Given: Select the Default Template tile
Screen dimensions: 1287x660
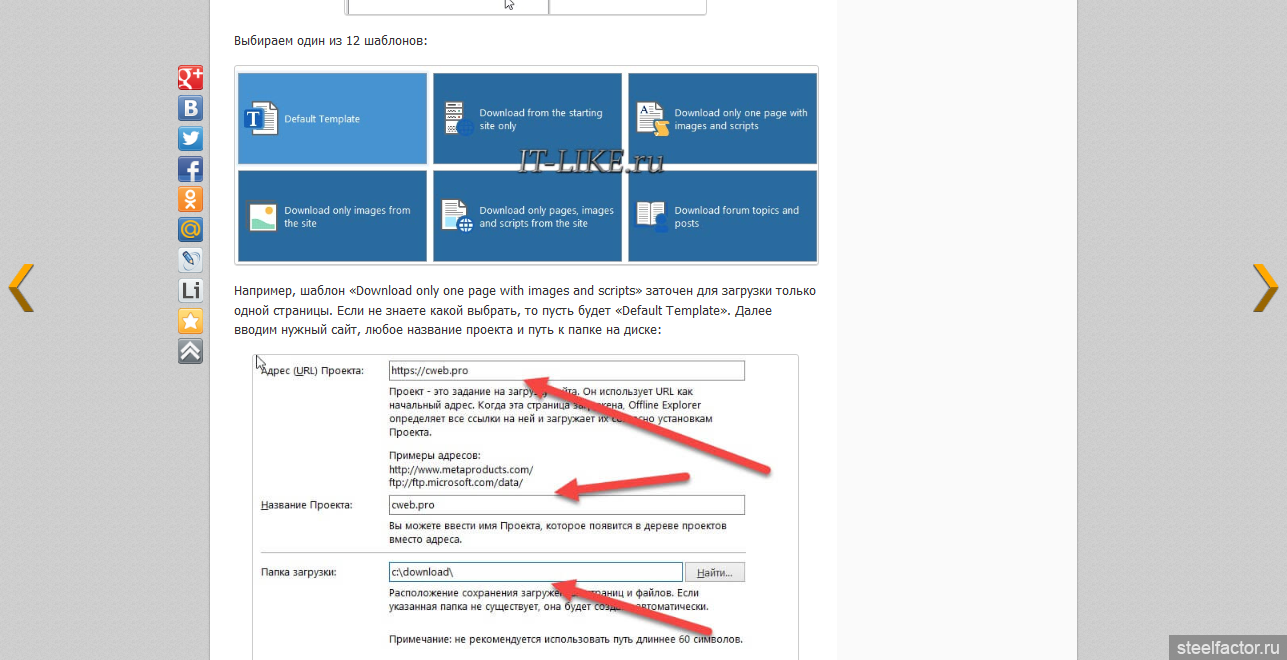Looking at the screenshot, I should pyautogui.click(x=333, y=119).
